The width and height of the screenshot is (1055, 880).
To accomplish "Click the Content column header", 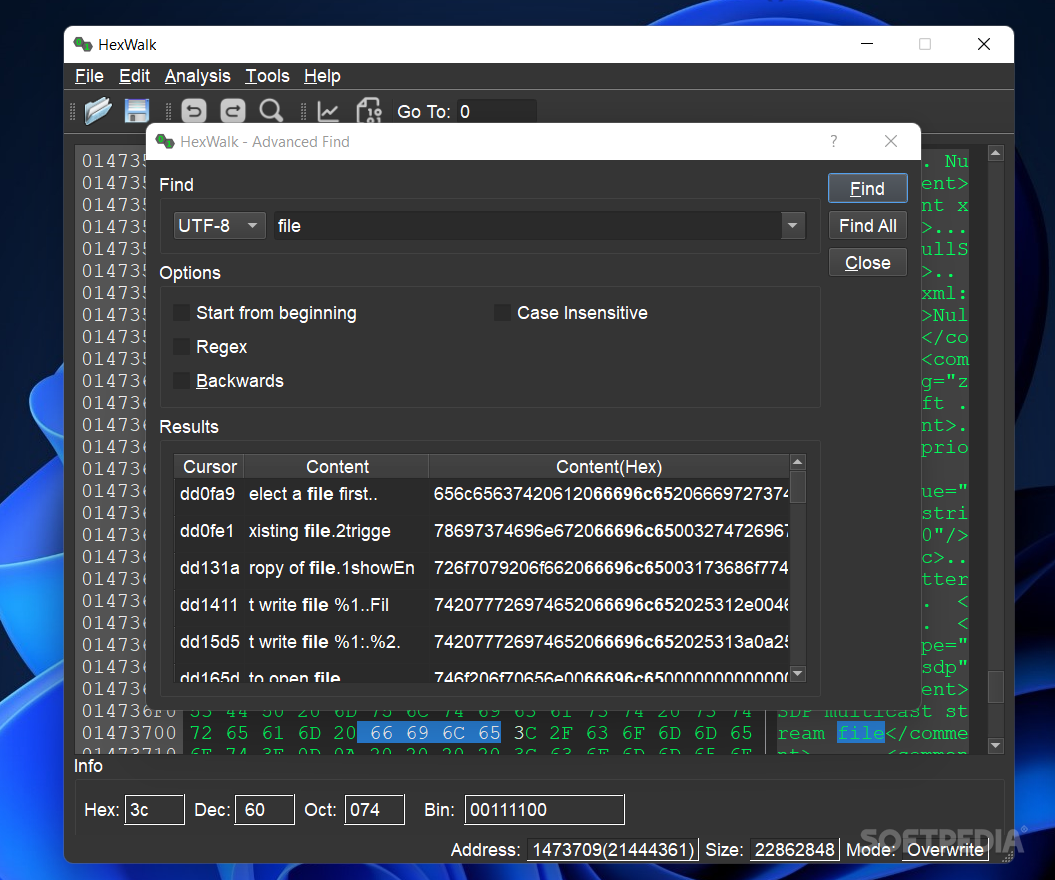I will [x=336, y=466].
